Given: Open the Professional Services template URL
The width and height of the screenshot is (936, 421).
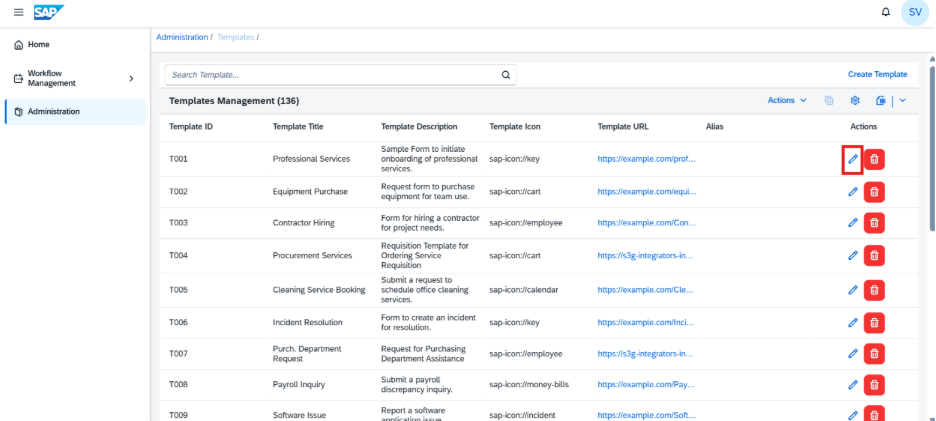Looking at the screenshot, I should (646, 159).
